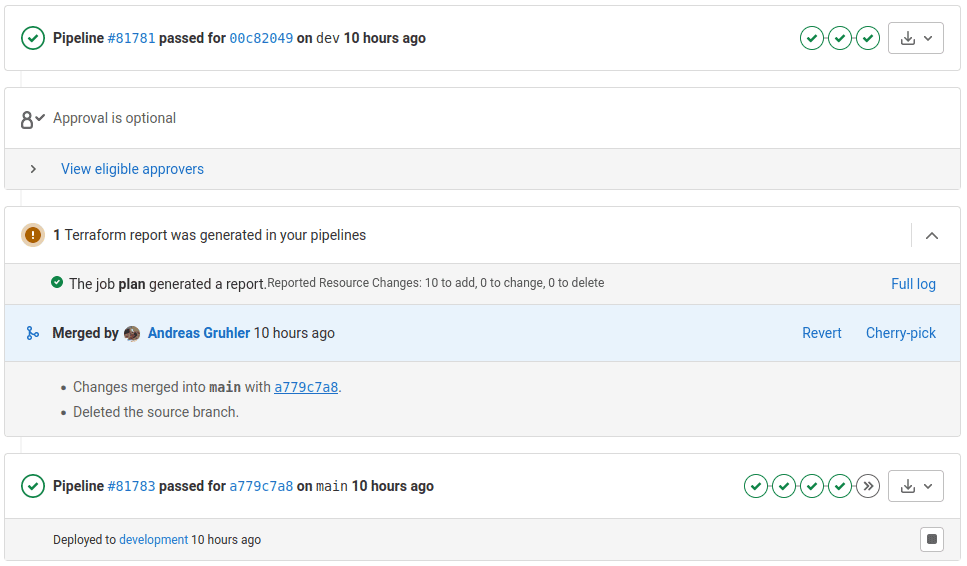Stop the development environment deployment
The height and width of the screenshot is (566, 967).
932,540
